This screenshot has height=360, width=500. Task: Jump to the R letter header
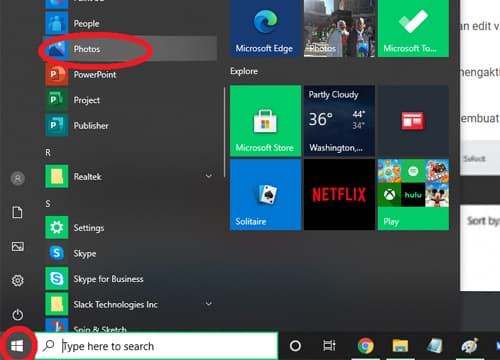(x=48, y=153)
